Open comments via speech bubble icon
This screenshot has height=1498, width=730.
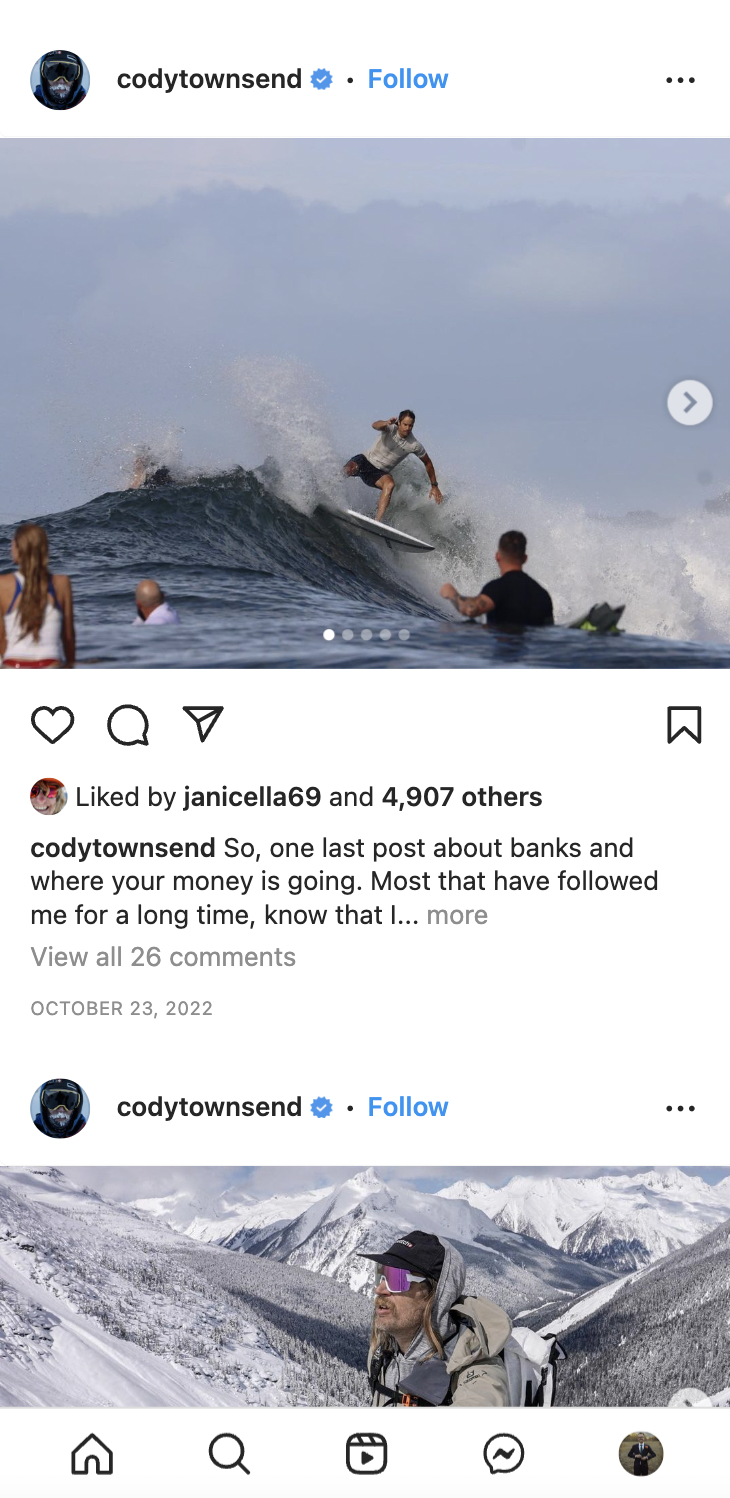click(x=128, y=725)
